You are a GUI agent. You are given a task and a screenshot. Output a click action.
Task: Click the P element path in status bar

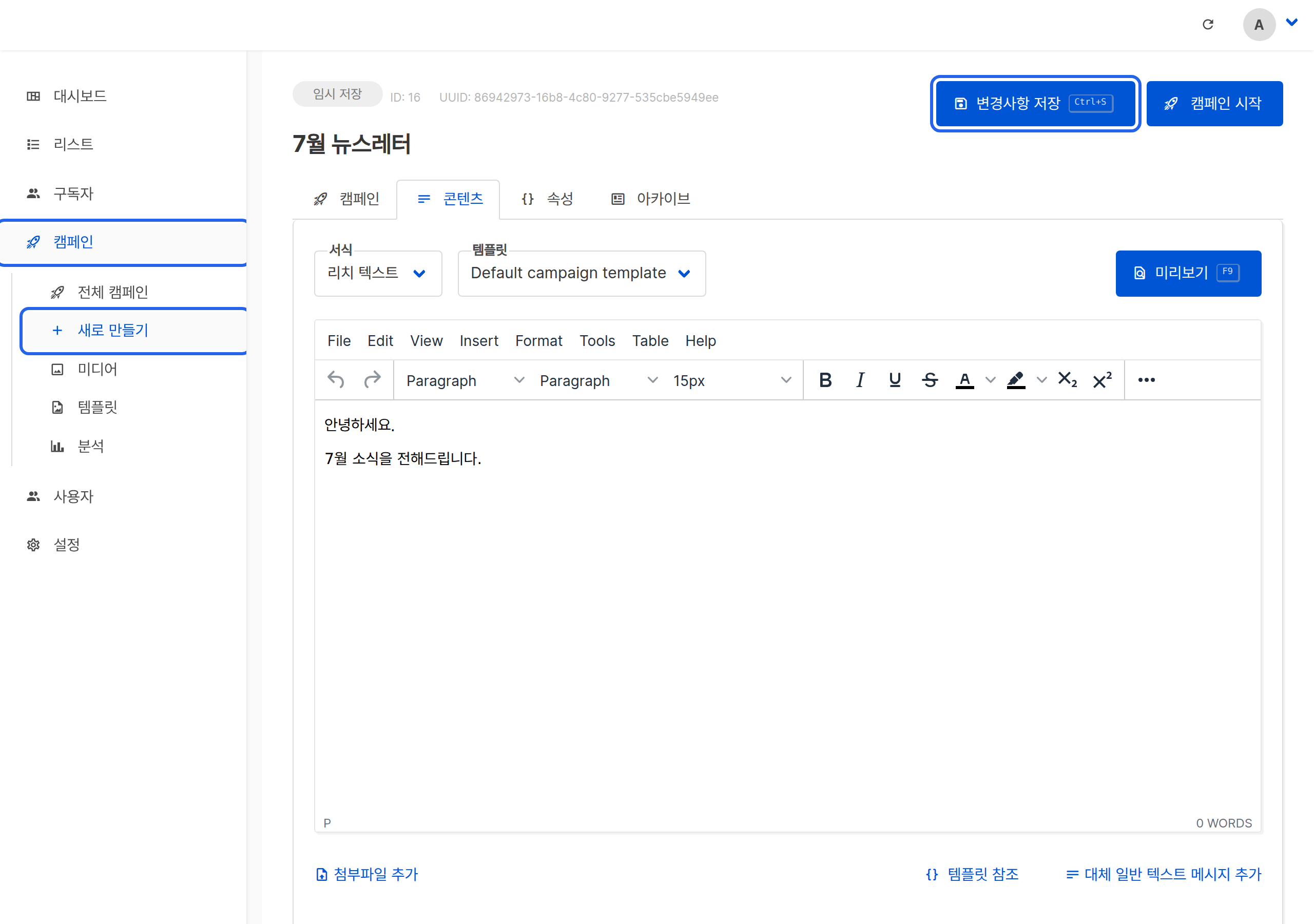click(x=327, y=823)
